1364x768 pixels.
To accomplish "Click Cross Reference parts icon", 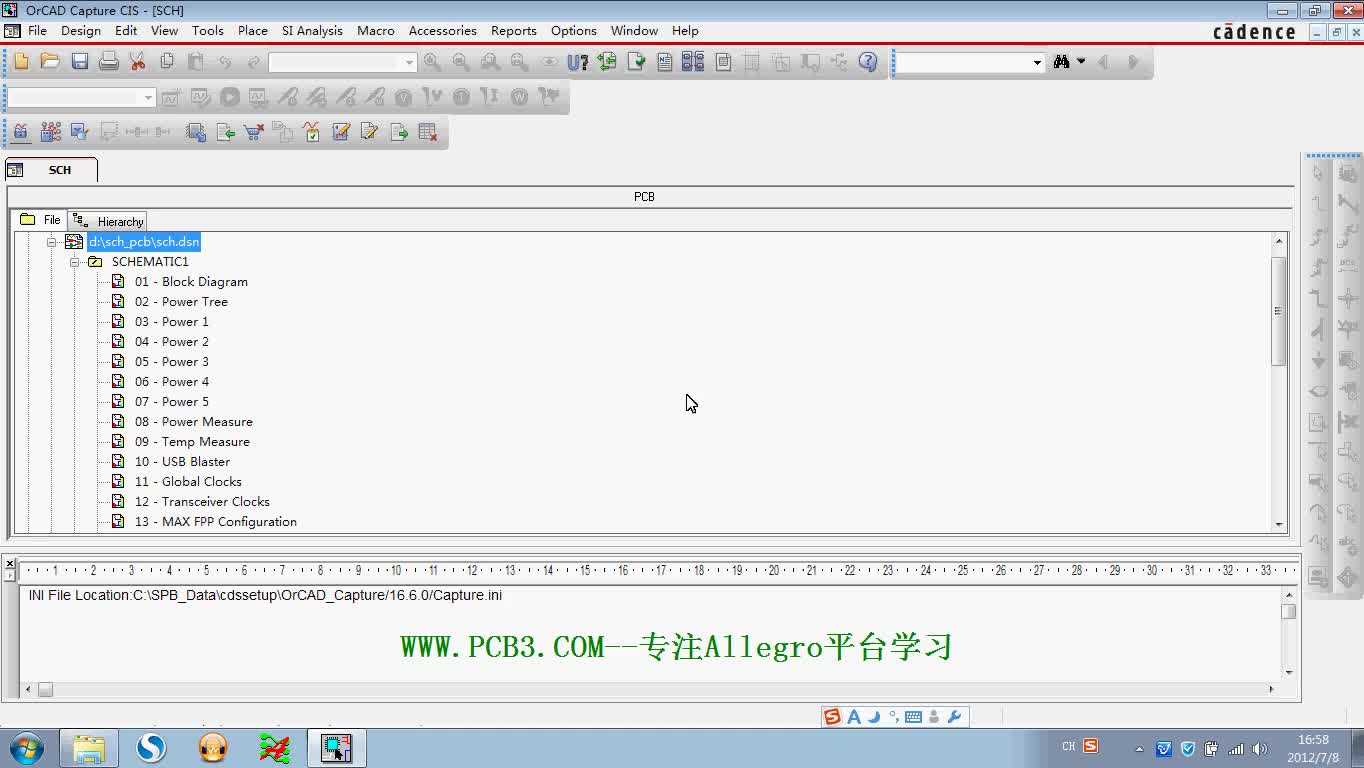I will pos(693,62).
